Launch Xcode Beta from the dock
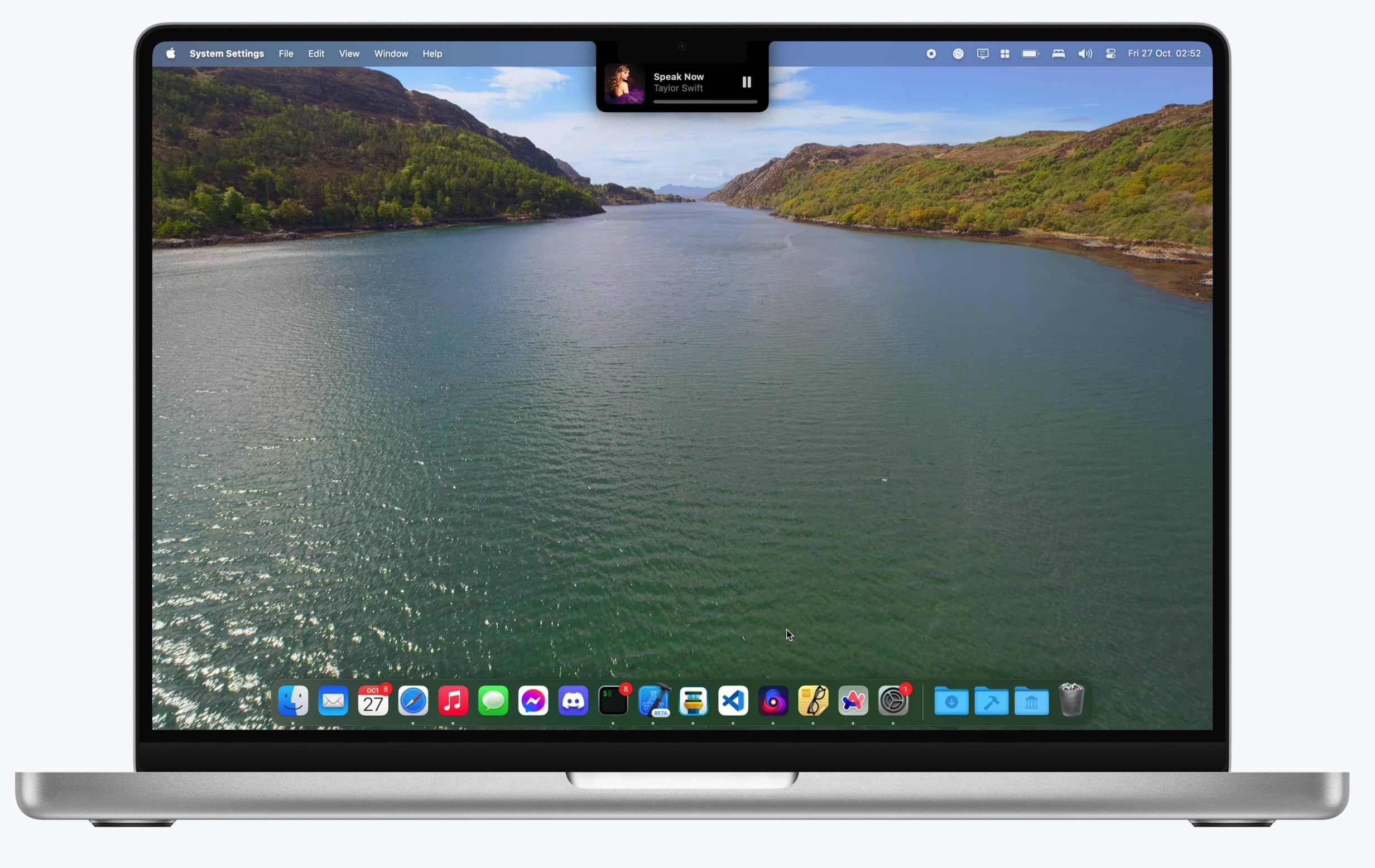The image size is (1375, 868). coord(654,701)
